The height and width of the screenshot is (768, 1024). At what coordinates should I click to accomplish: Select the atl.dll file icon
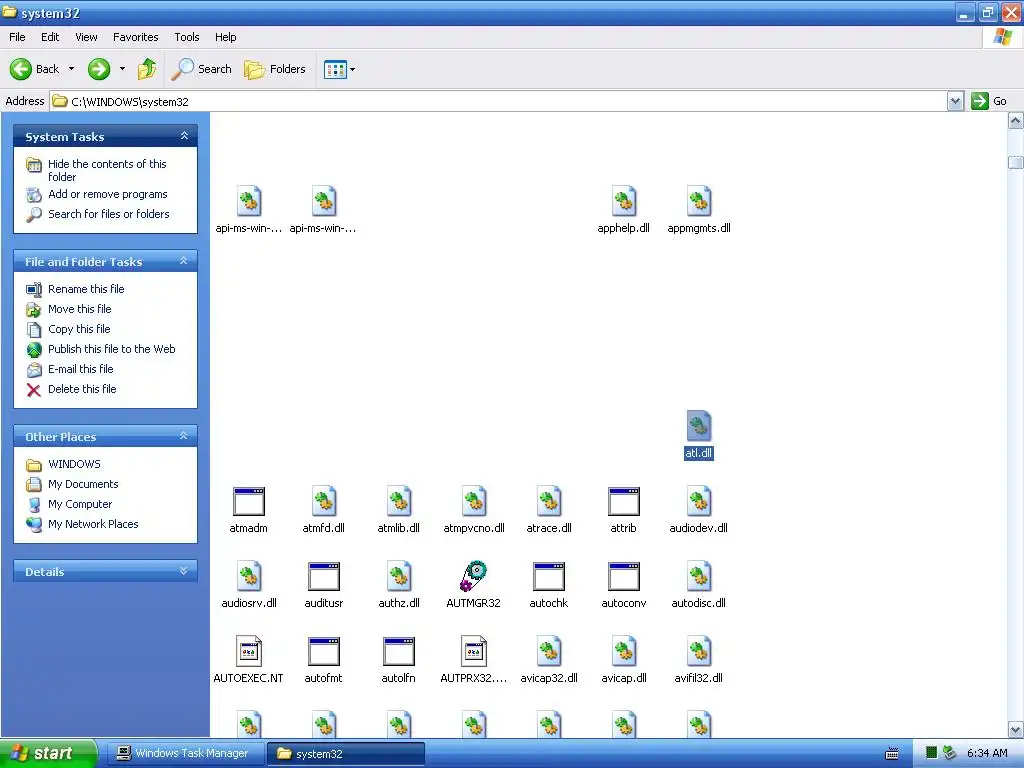(x=698, y=426)
